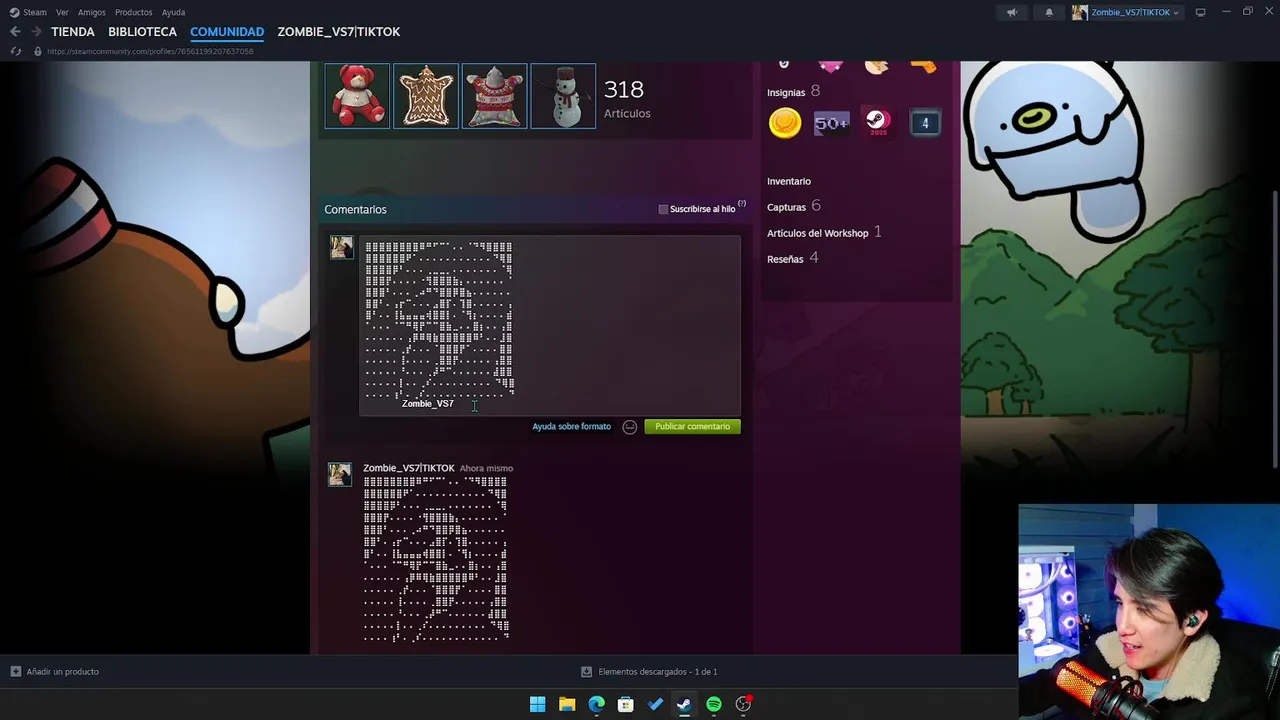Image resolution: width=1280 pixels, height=720 pixels.
Task: Open Microsoft Edge from the taskbar
Action: 596,705
